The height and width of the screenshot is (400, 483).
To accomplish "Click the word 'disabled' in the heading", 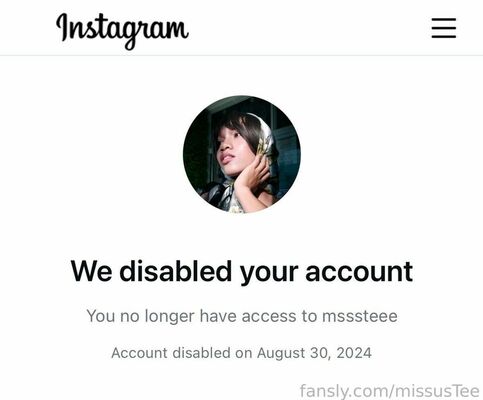I will (176, 271).
